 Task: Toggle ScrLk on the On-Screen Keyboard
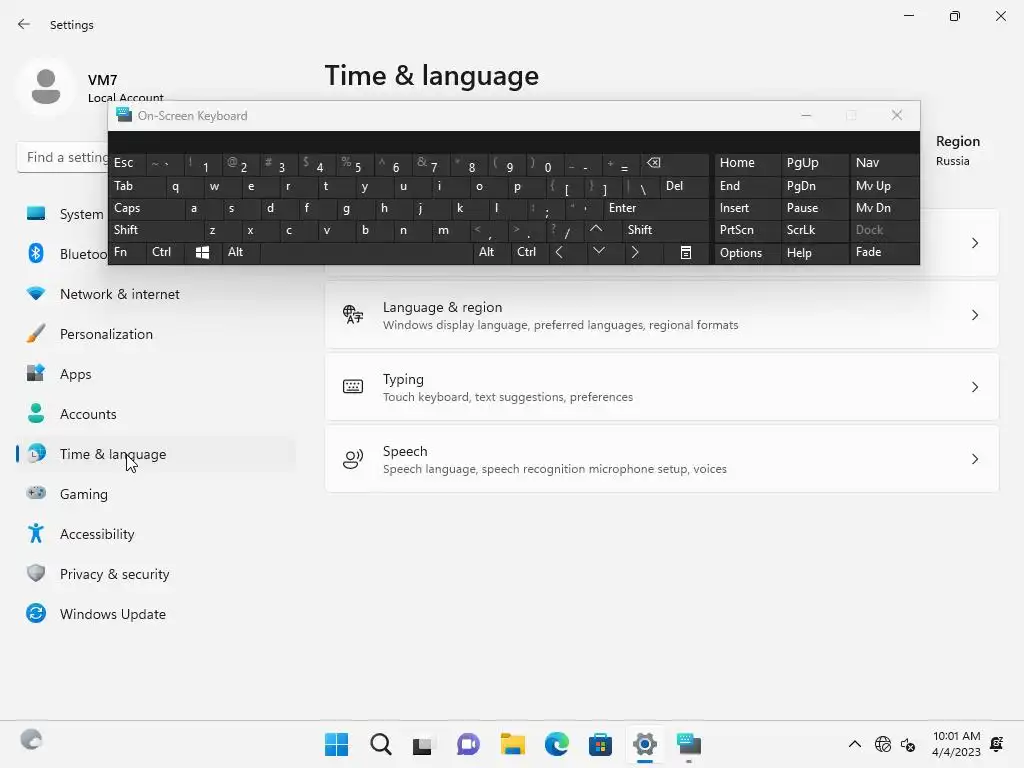814,230
